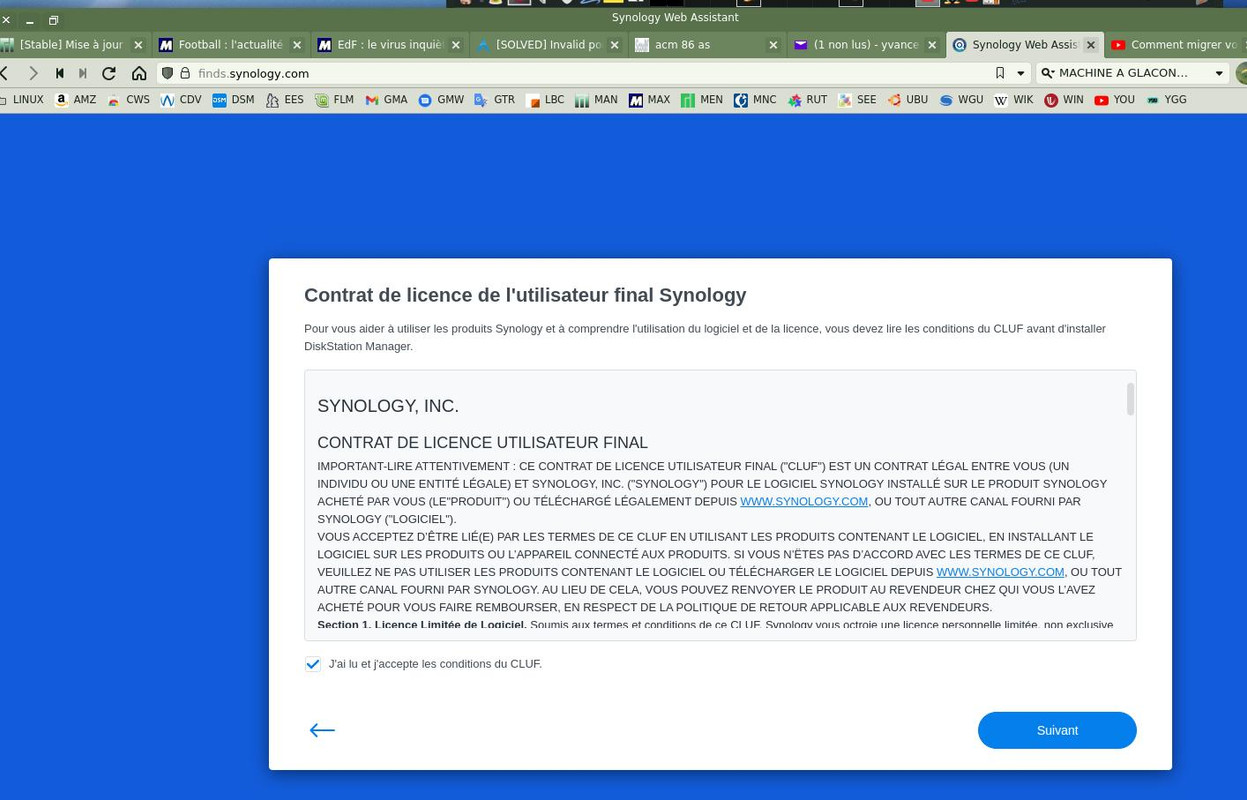The image size is (1247, 800).
Task: Open the EES bookmark
Action: [285, 100]
